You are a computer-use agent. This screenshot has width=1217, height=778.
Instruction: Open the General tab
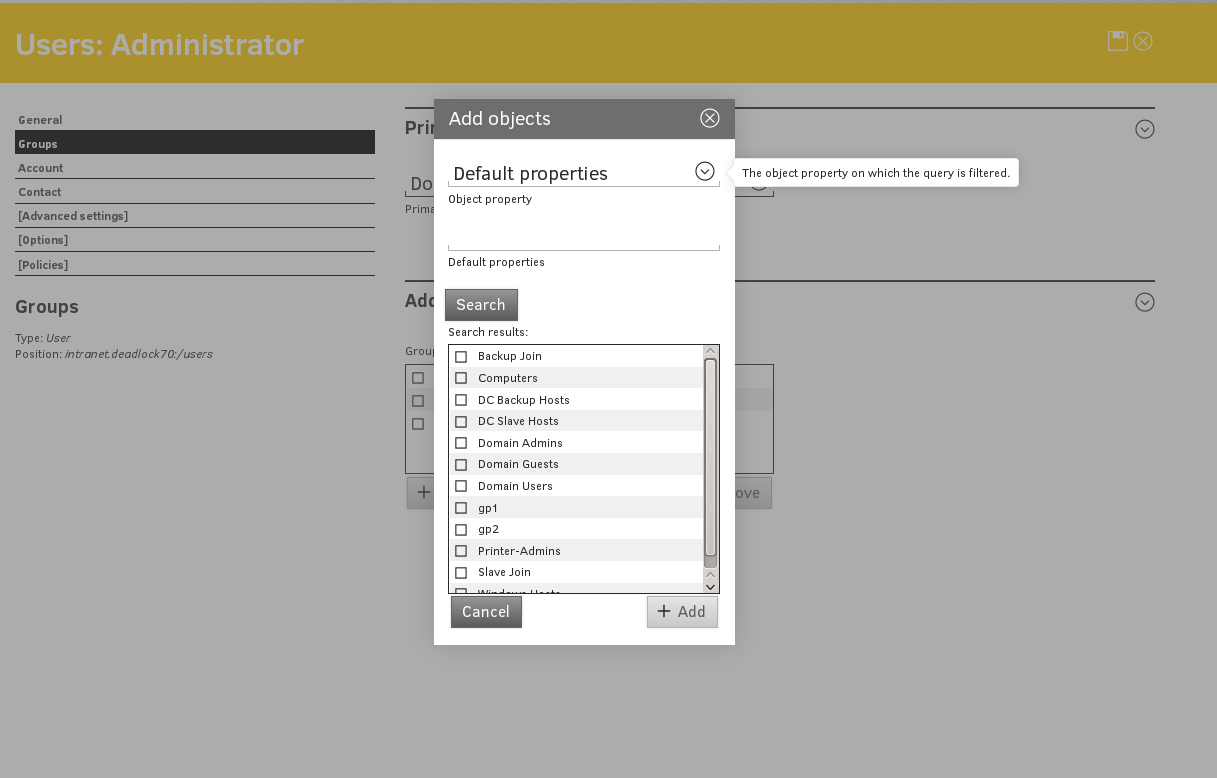40,120
